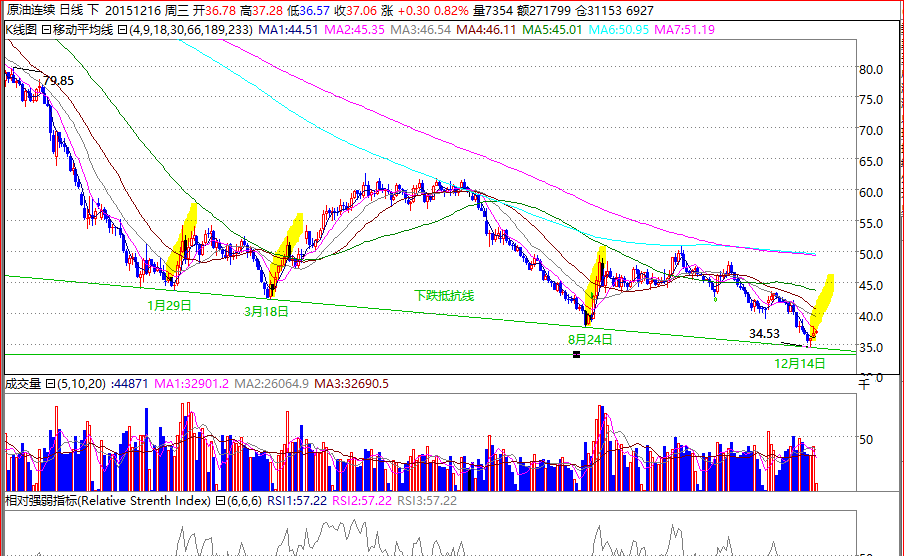The height and width of the screenshot is (556, 904).
Task: Select the volume MA3:32690.5 value
Action: click(351, 384)
